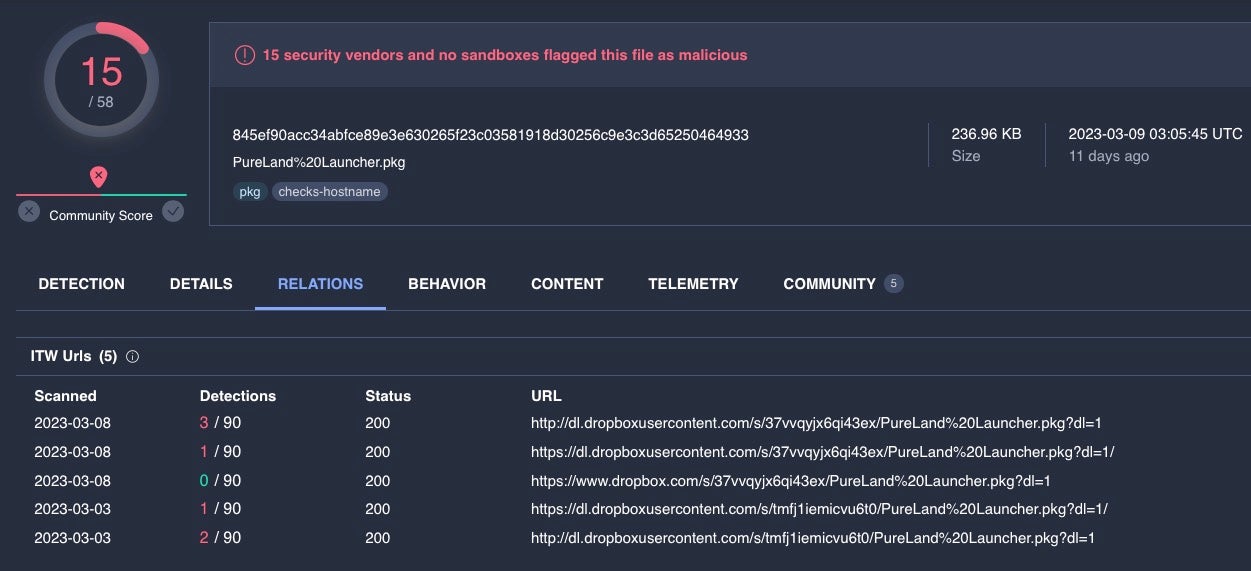Select the Relations tab

click(320, 284)
